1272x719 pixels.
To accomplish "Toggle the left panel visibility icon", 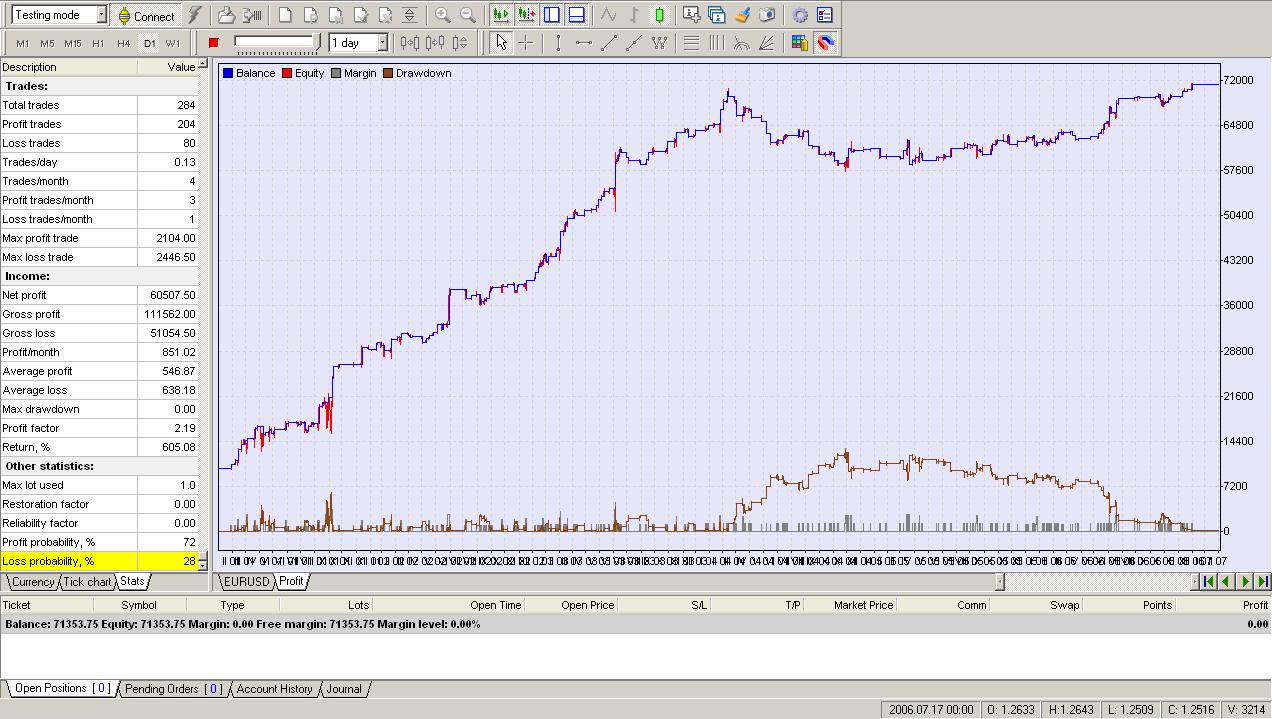I will click(x=551, y=15).
